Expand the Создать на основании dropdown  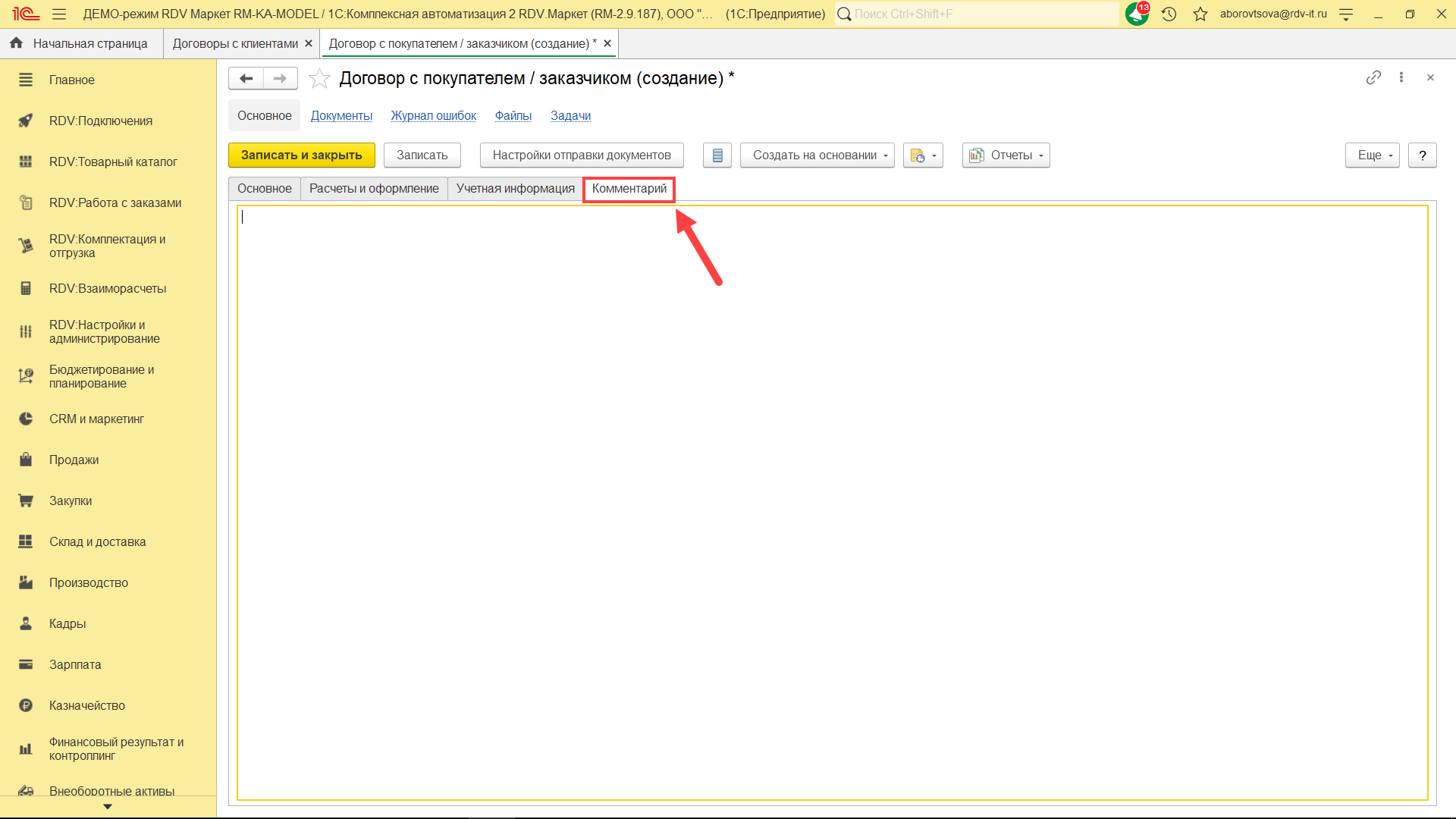coord(817,155)
